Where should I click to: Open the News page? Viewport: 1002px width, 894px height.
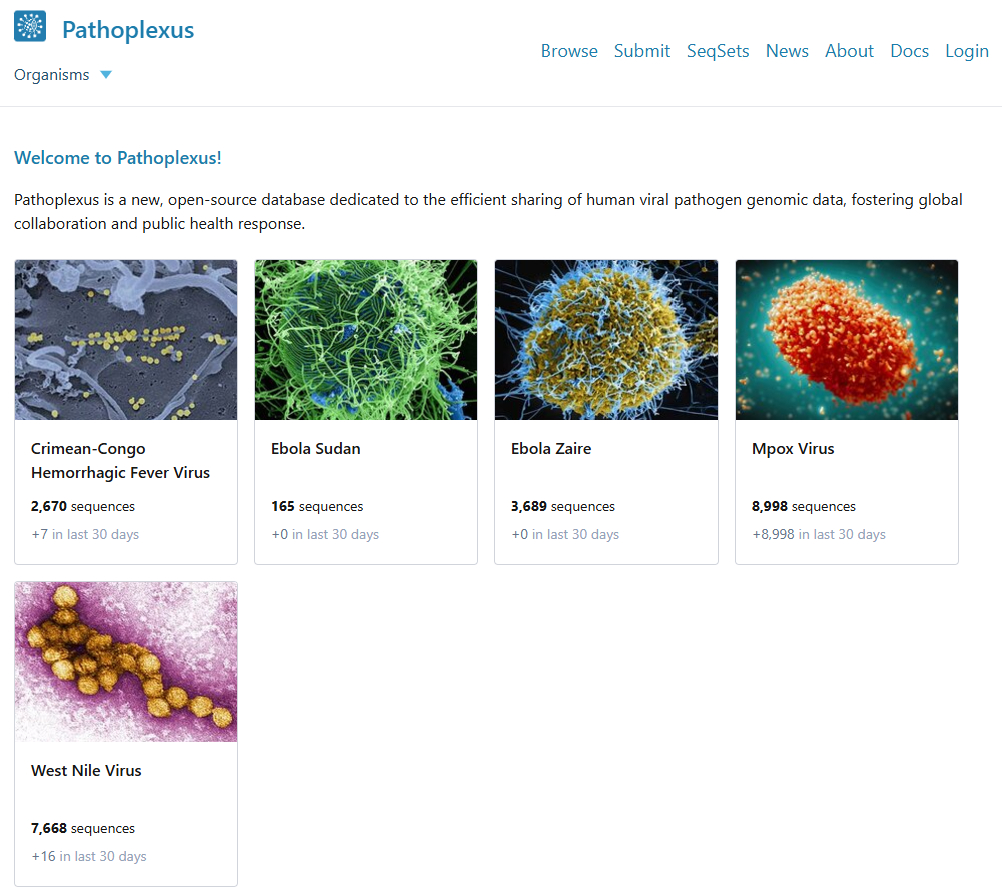click(787, 51)
